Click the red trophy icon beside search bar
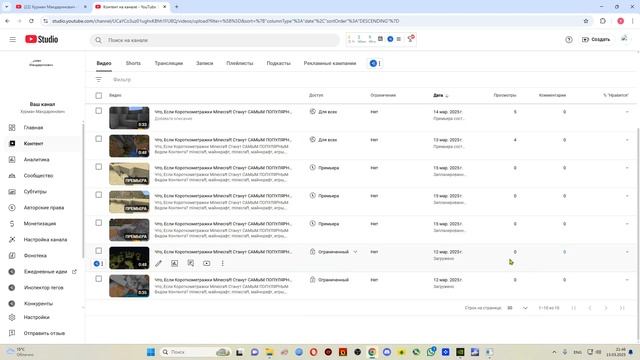640x360 pixels. click(x=411, y=38)
